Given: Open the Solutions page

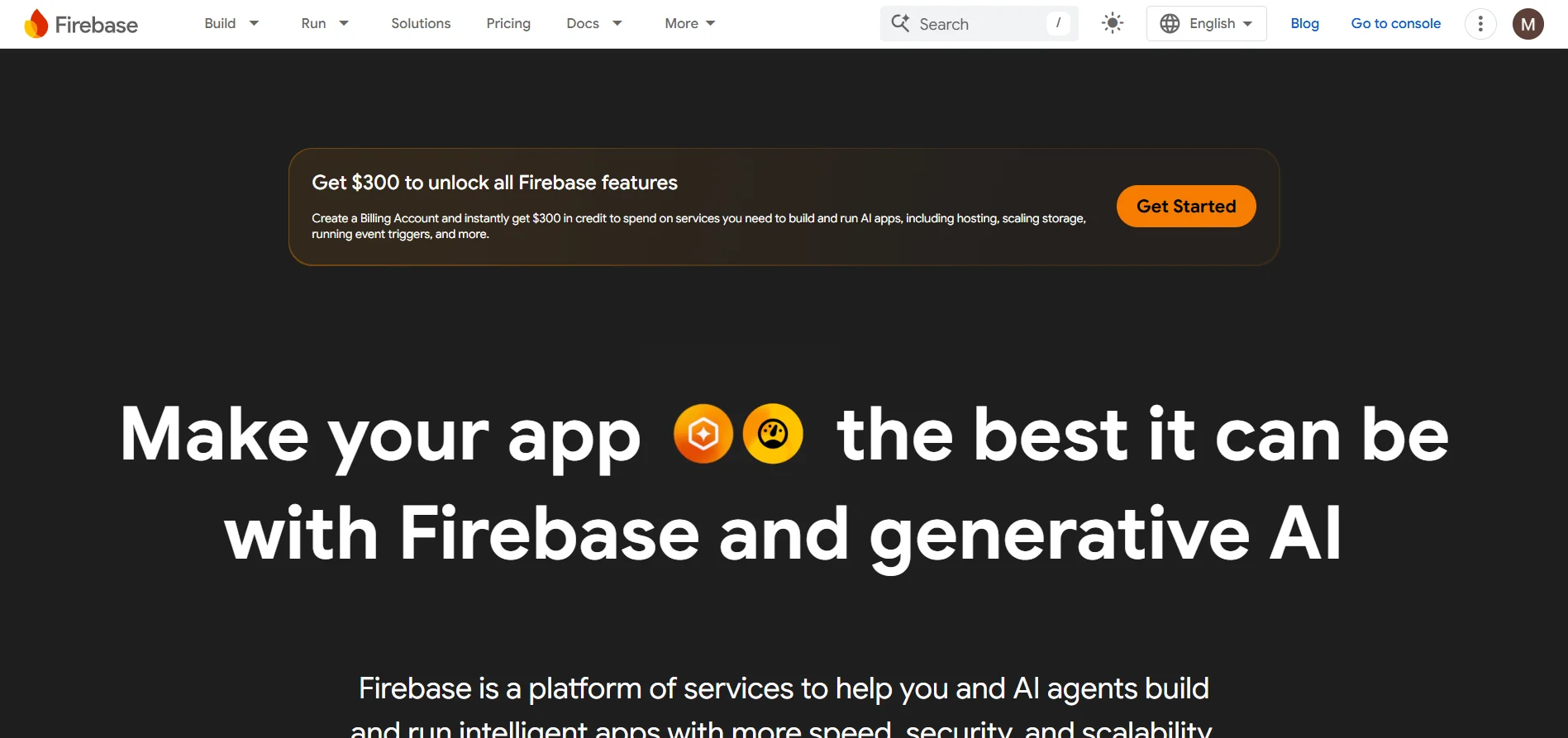Looking at the screenshot, I should pyautogui.click(x=421, y=23).
